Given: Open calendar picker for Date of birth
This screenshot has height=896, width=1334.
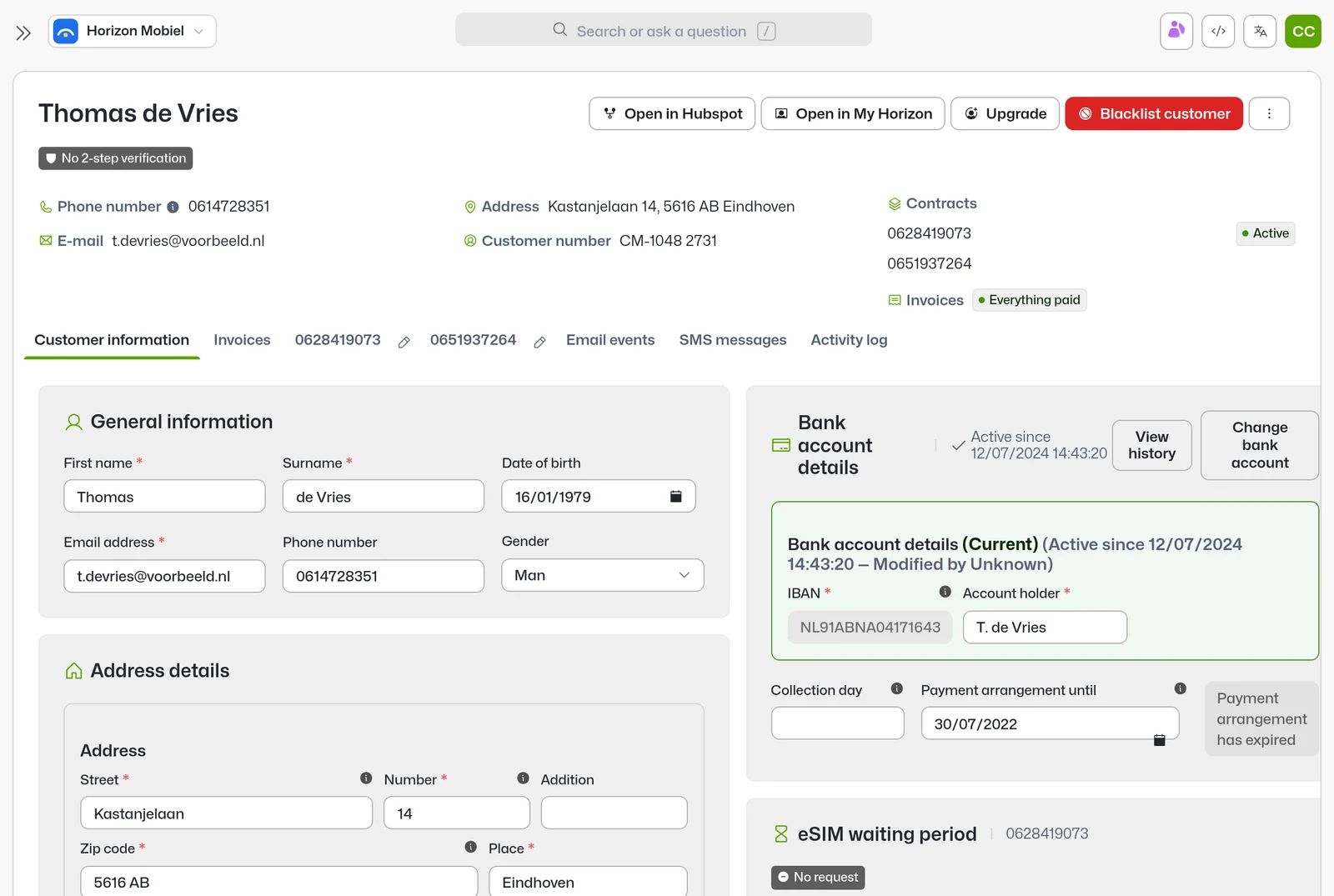Looking at the screenshot, I should [x=676, y=497].
